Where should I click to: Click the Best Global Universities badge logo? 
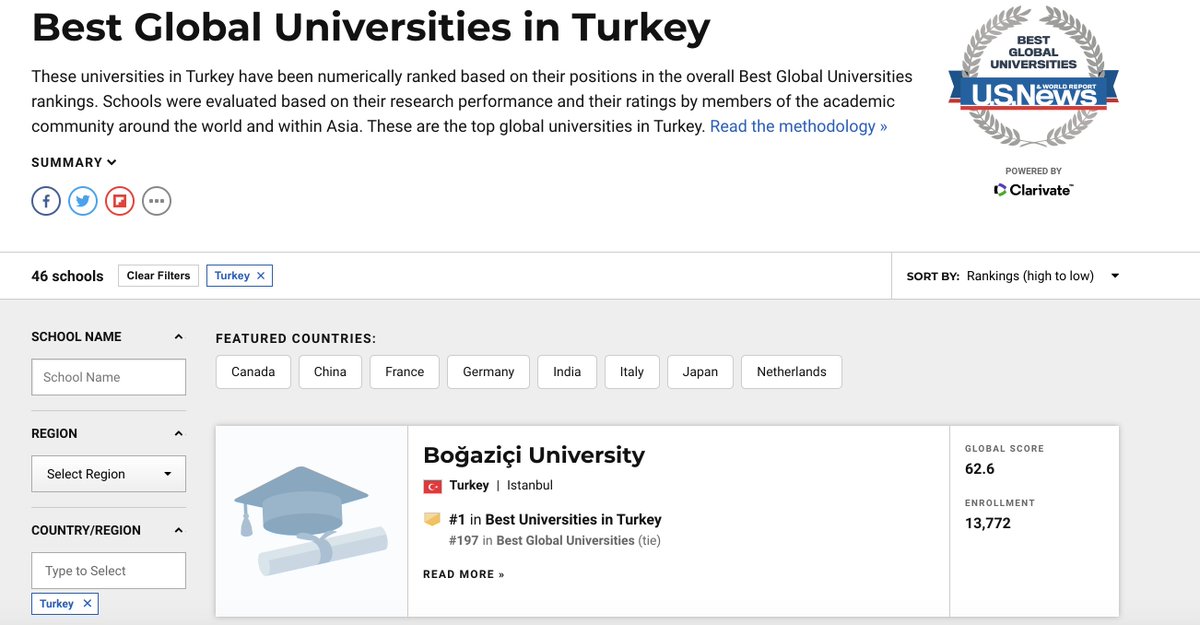pyautogui.click(x=1033, y=73)
